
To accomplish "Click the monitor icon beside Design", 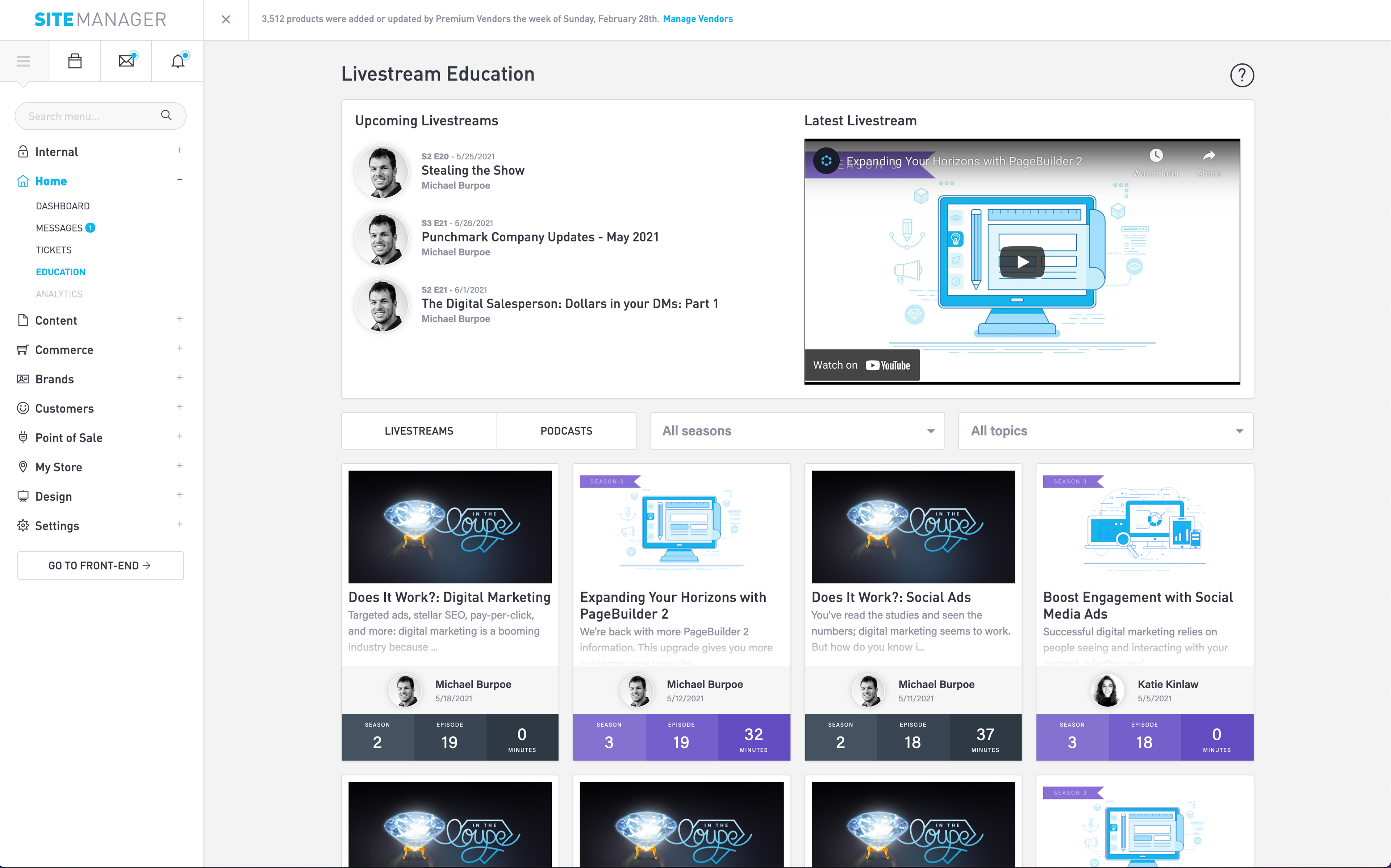I will point(23,496).
